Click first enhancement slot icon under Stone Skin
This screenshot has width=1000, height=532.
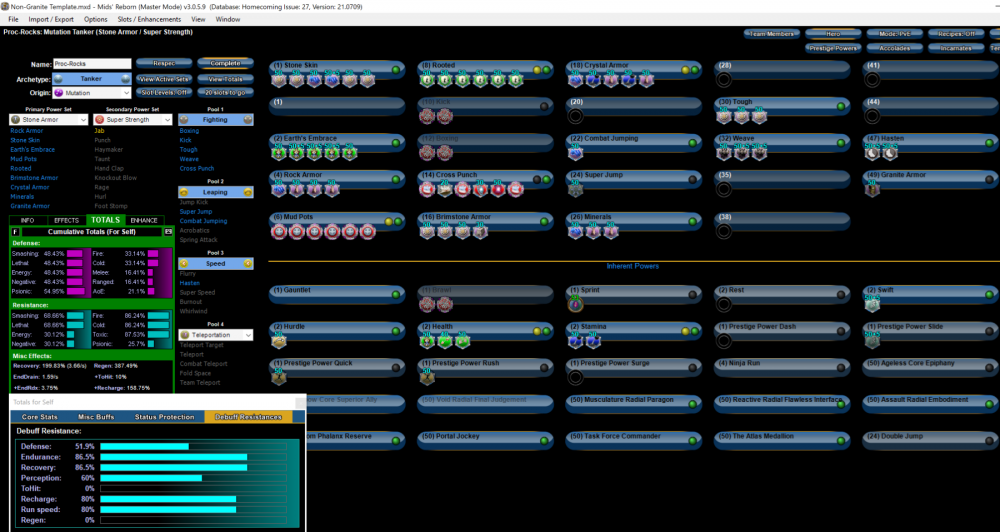(x=279, y=79)
